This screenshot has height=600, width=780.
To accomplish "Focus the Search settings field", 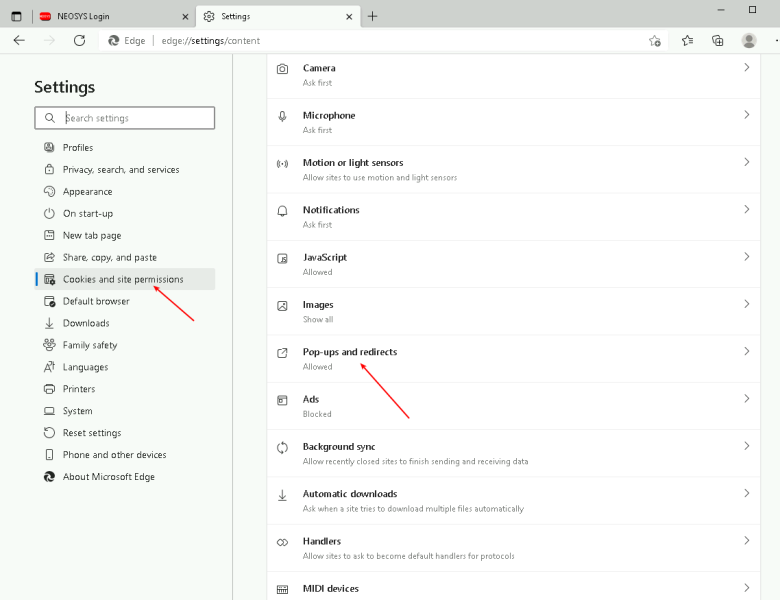I will pos(125,118).
